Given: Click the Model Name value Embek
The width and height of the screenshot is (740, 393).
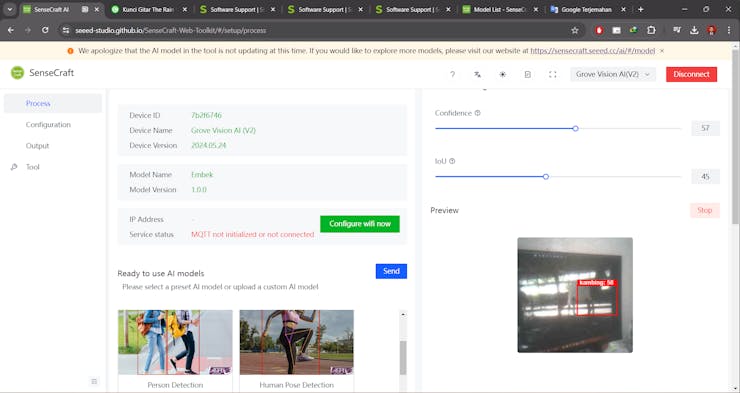Looking at the screenshot, I should 202,175.
